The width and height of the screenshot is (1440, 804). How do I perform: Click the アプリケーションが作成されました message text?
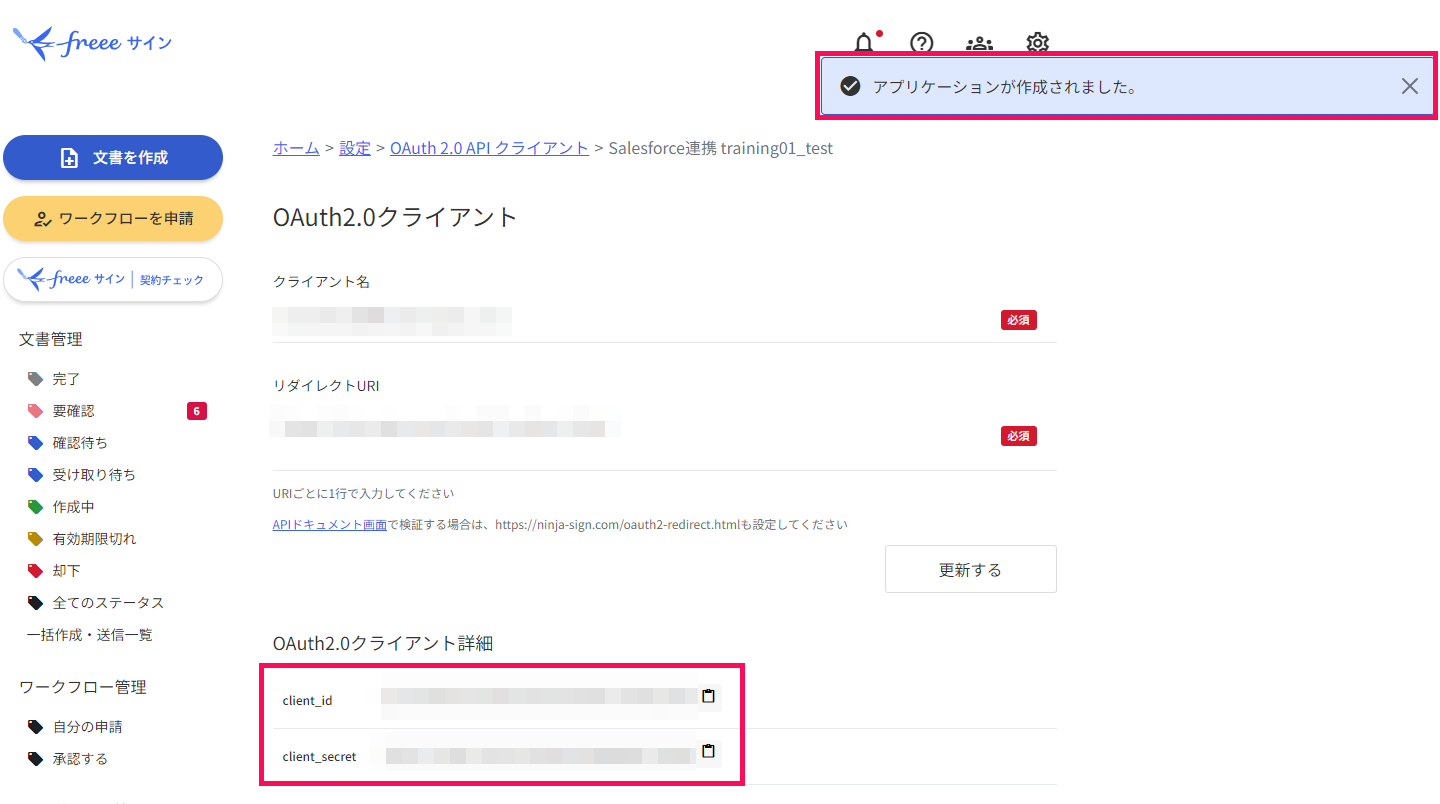pos(1005,87)
